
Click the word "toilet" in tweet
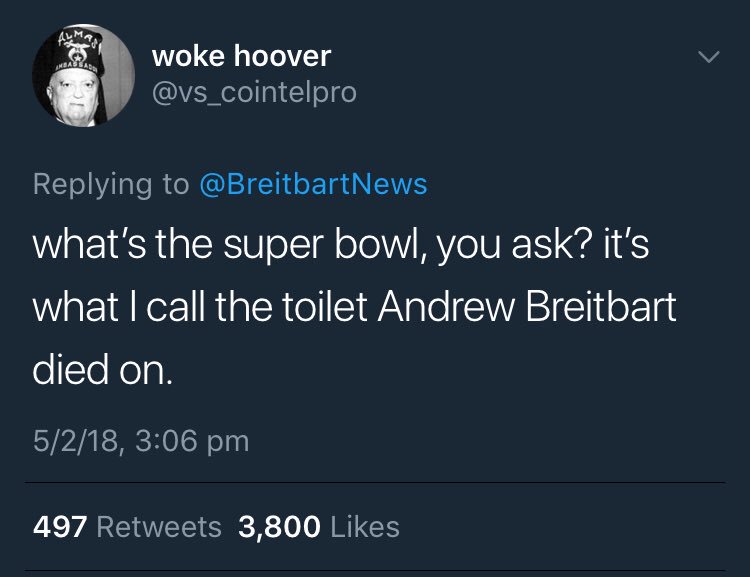(325, 306)
